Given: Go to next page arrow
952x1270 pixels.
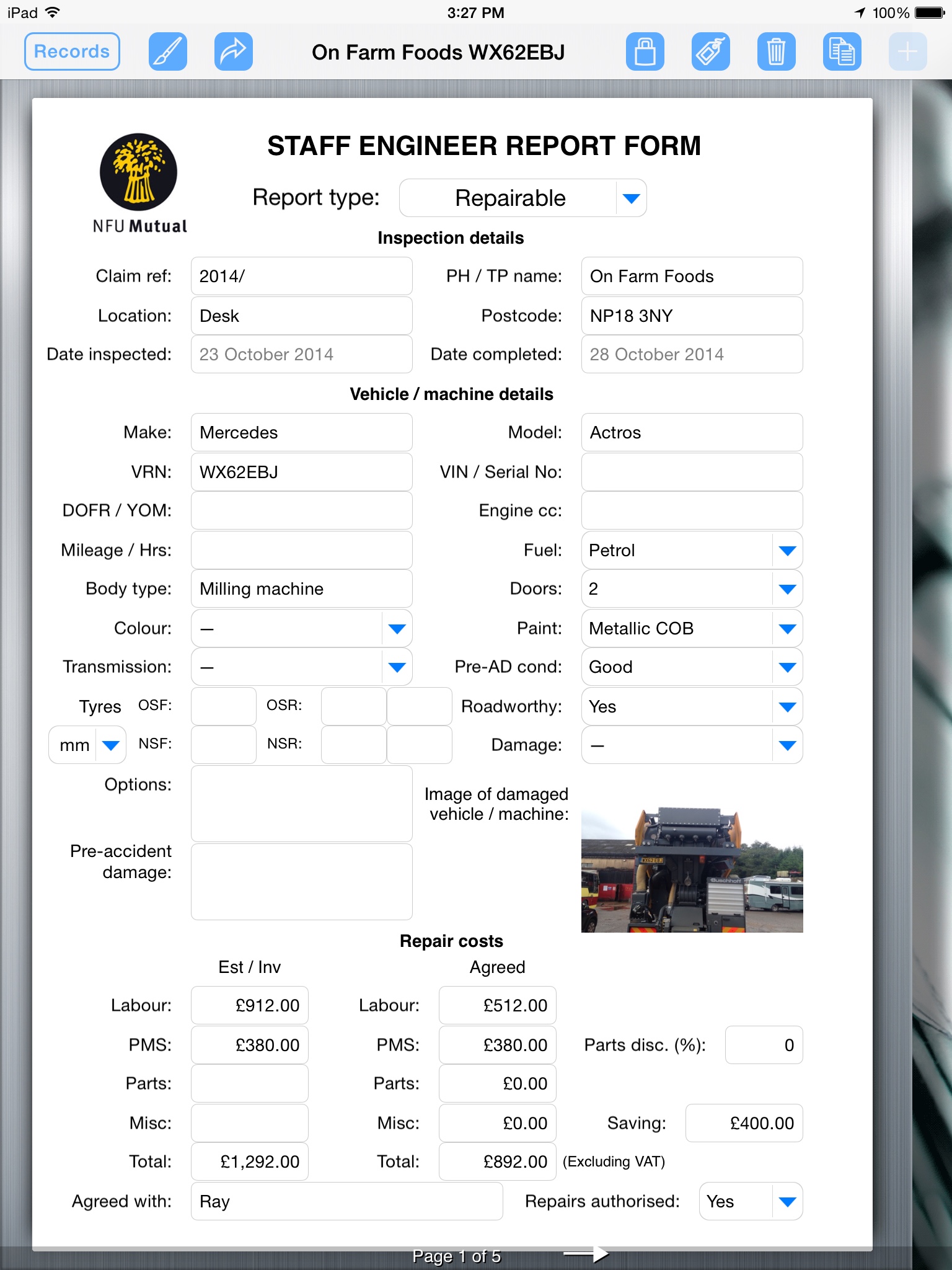Looking at the screenshot, I should pos(586,1254).
